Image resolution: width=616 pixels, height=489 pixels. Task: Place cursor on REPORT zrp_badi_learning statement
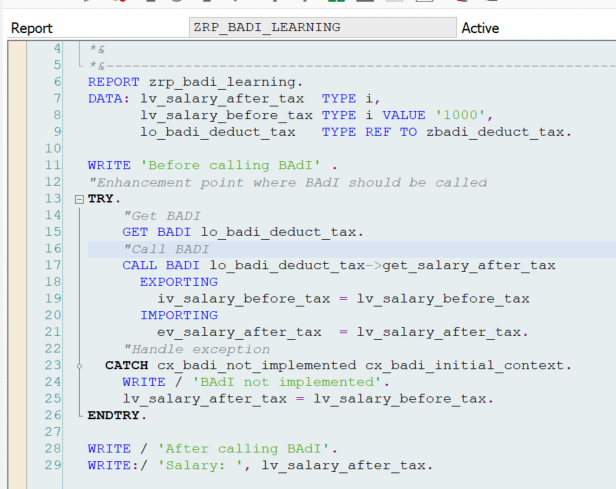195,81
